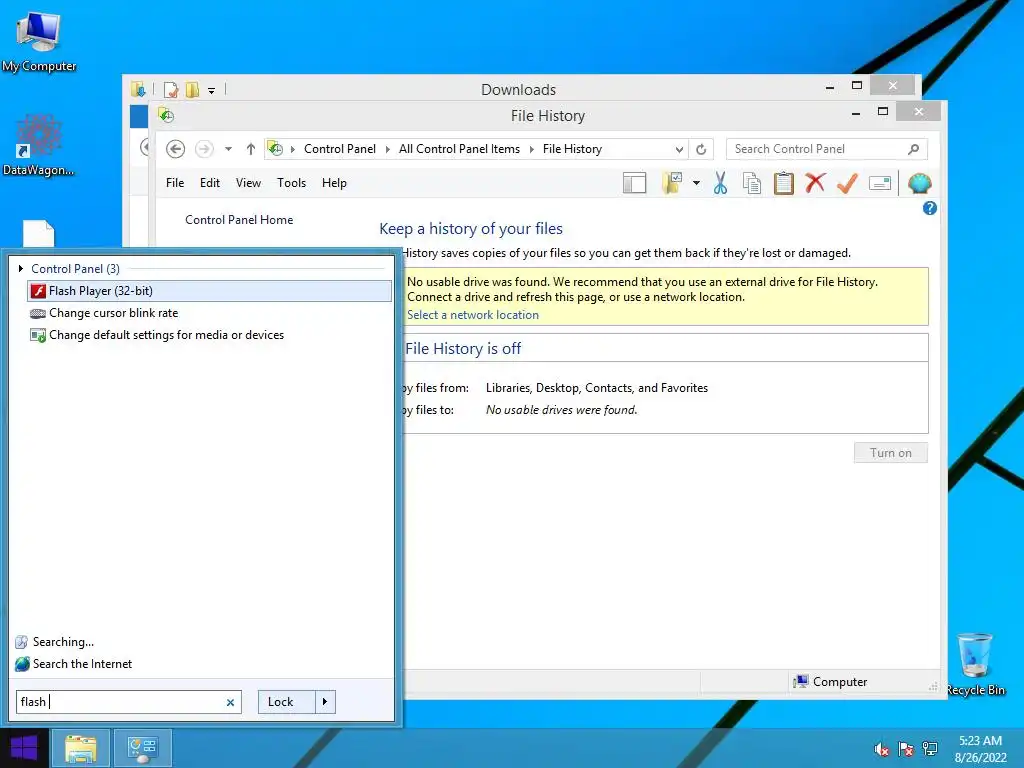Screen dimensions: 1024x768
Task: Toggle the preview pane layout icon
Action: [x=634, y=184]
